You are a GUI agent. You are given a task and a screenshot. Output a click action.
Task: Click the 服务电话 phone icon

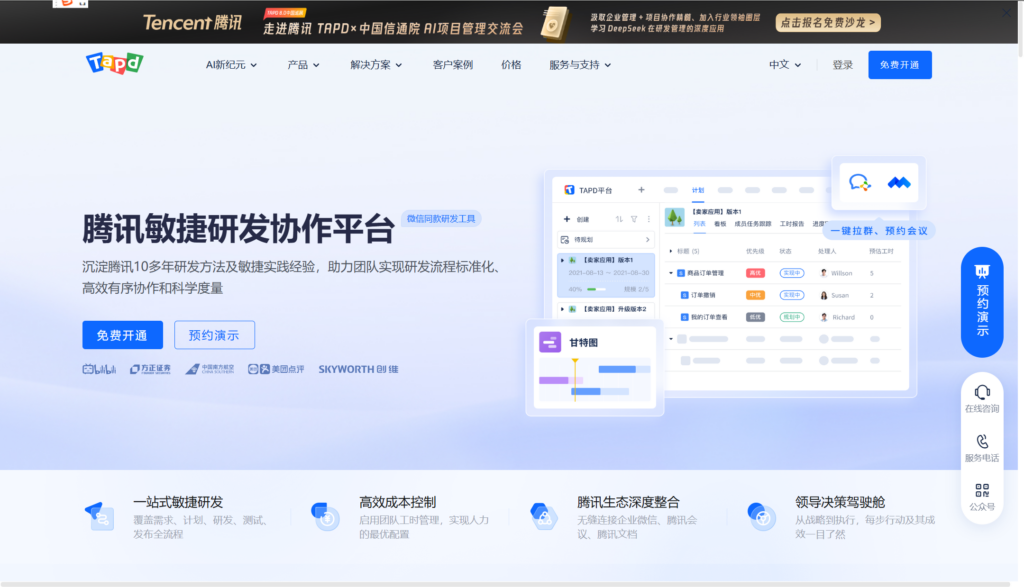pos(982,441)
